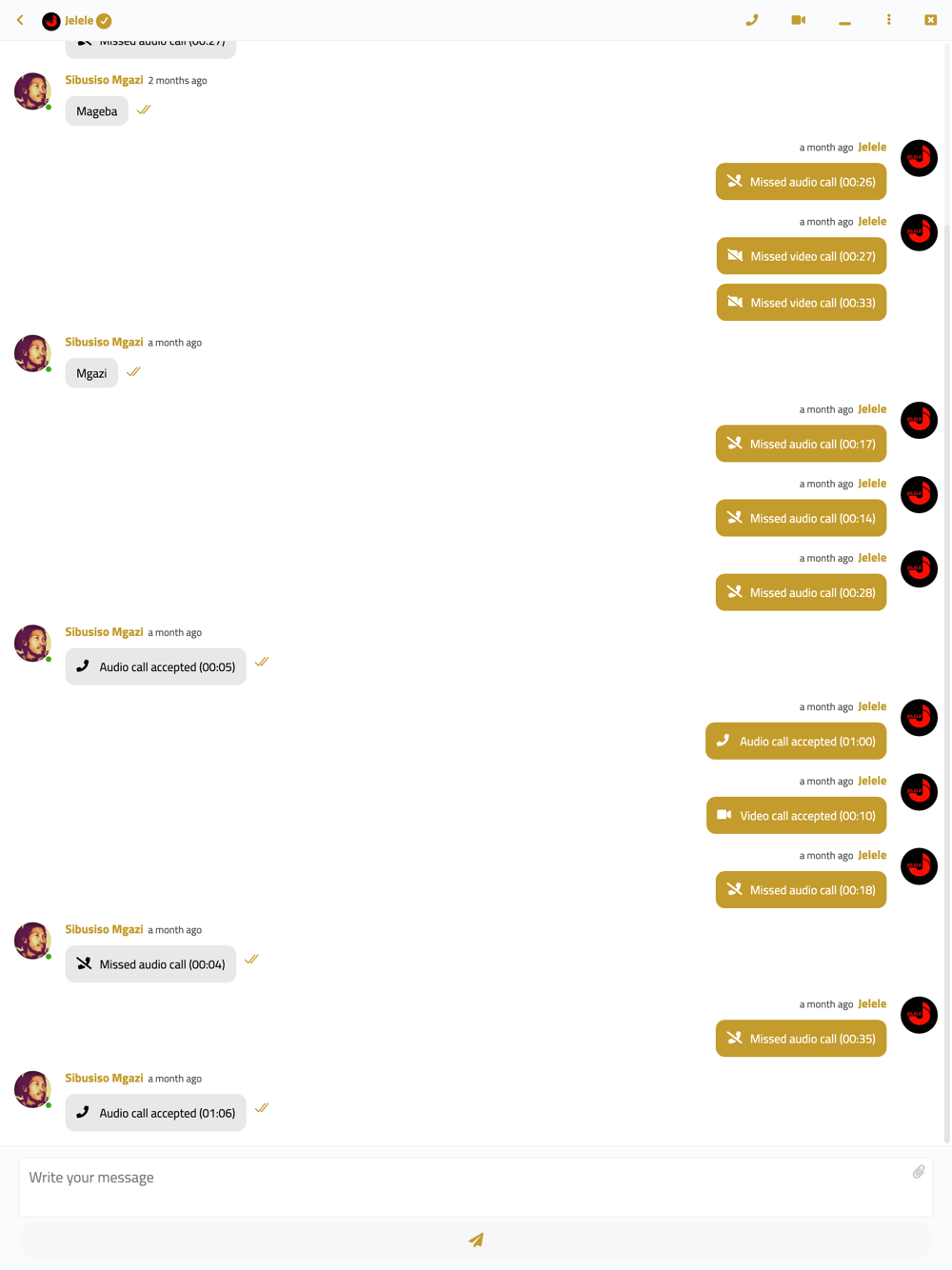Click the Missed audio call (00:35) bubble
This screenshot has height=1270, width=952.
[802, 1039]
